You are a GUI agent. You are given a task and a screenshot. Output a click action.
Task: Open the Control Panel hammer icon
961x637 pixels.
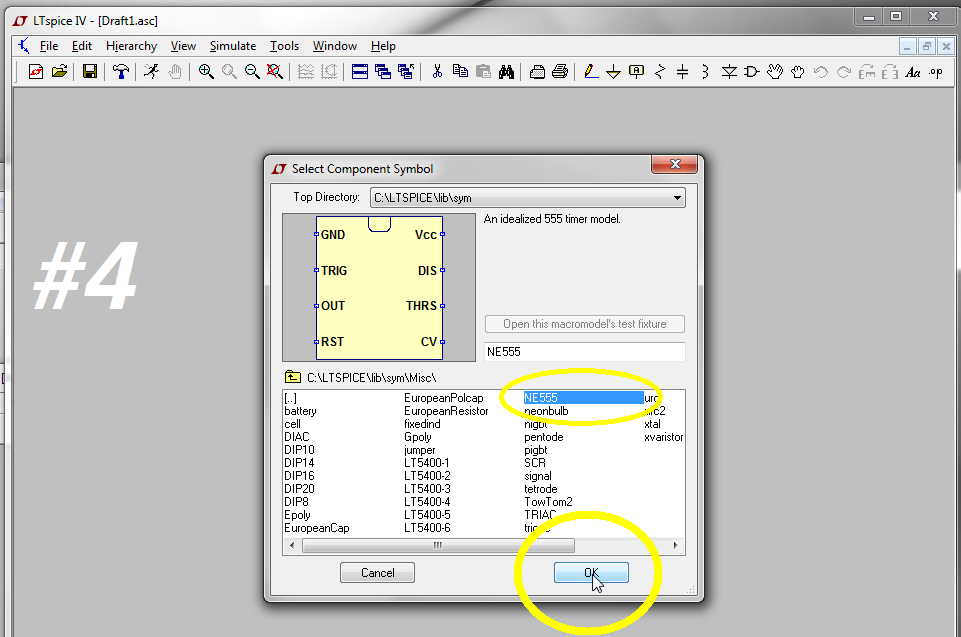coord(121,72)
